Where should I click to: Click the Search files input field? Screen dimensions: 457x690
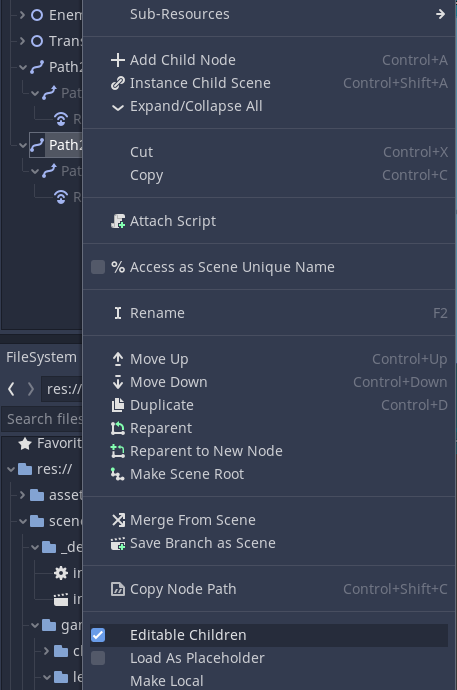tap(43, 419)
